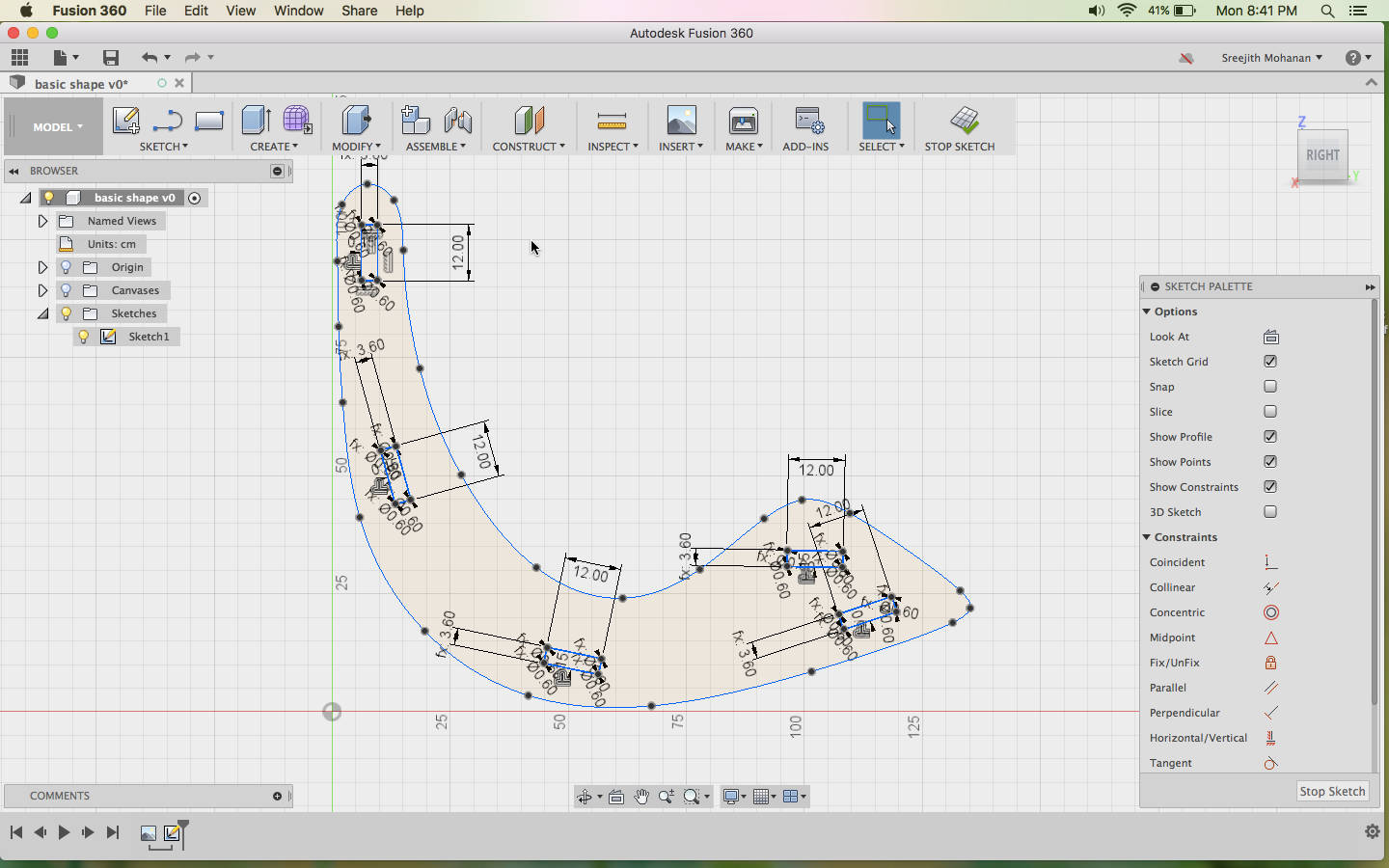Select the Line sketch tool icon
The height and width of the screenshot is (868, 1389).
(168, 121)
